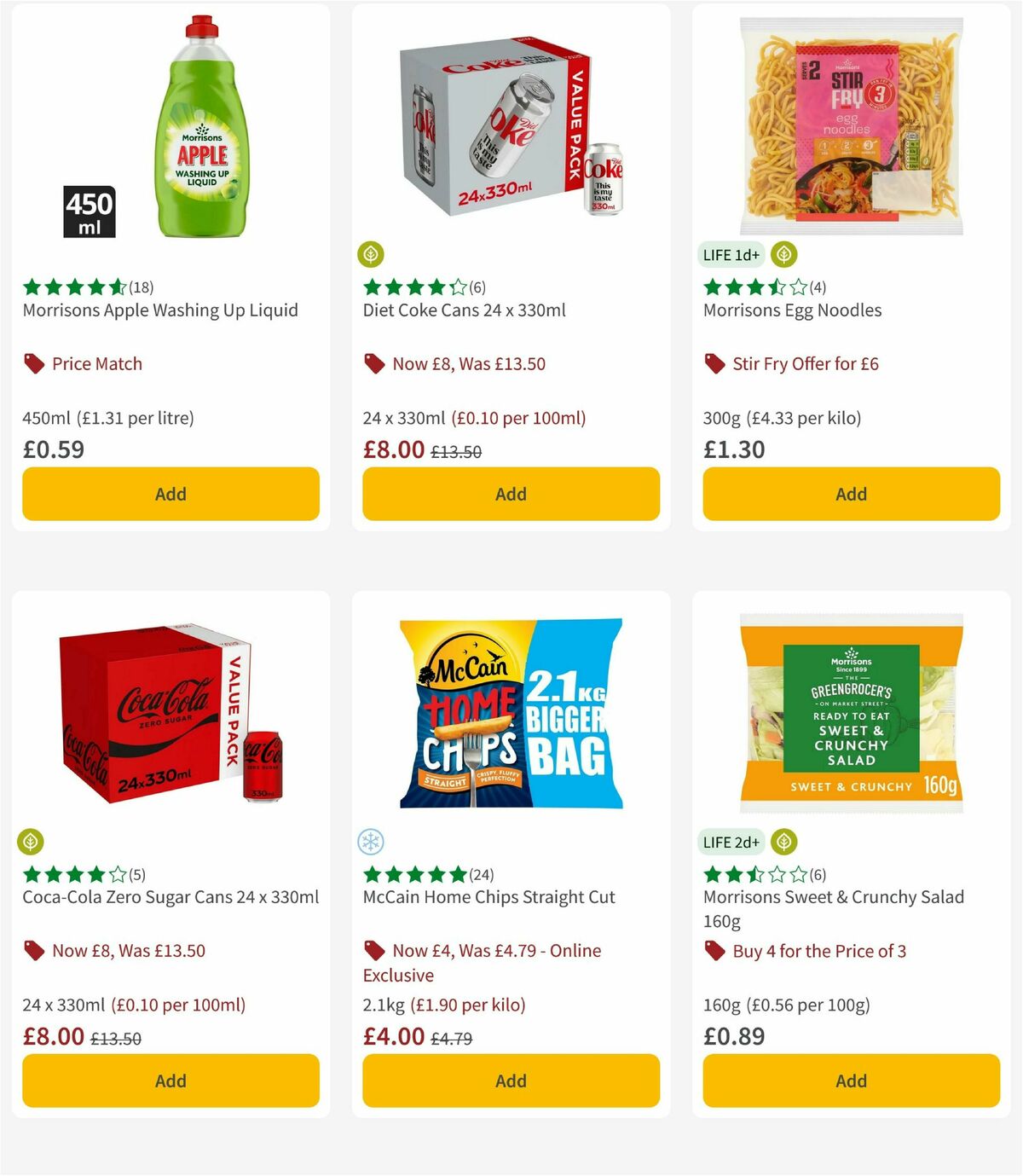Image resolution: width=1023 pixels, height=1176 pixels.
Task: Add Diet Coke Cans to basket
Action: tap(510, 493)
